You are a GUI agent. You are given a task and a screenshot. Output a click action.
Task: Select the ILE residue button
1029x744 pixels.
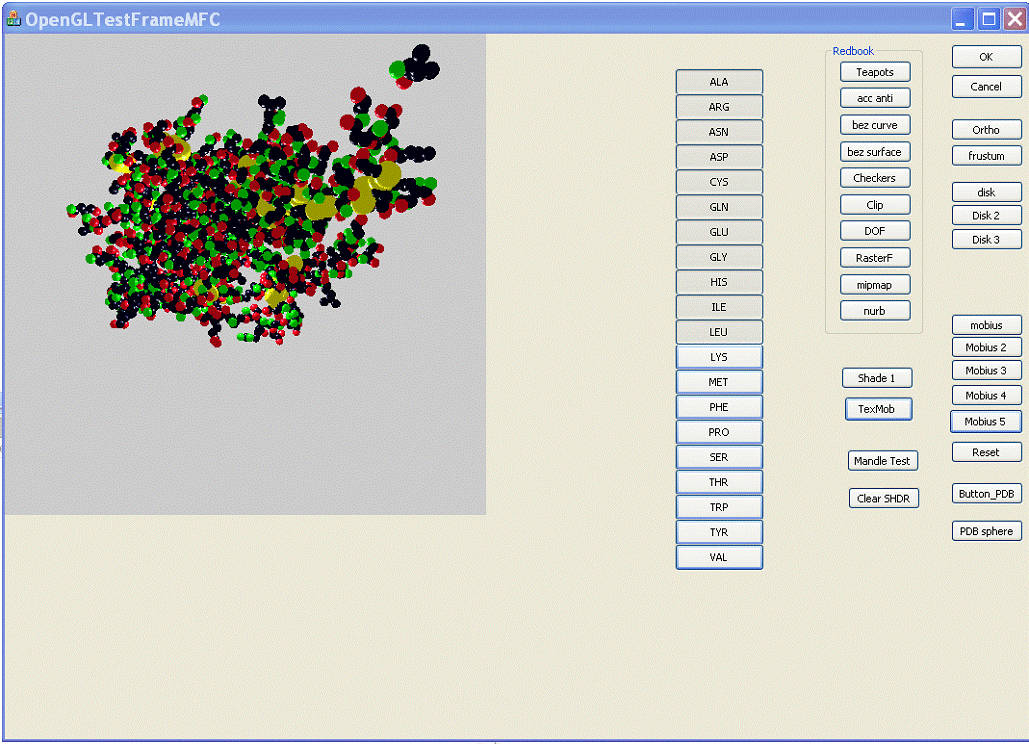coord(719,307)
